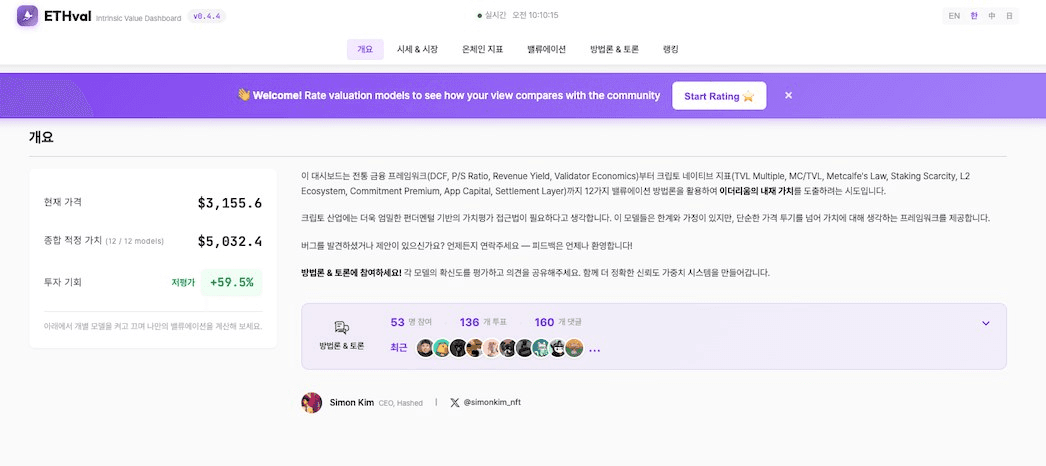Click the (12 / 12 models) text
The height and width of the screenshot is (466, 1046).
pos(135,241)
